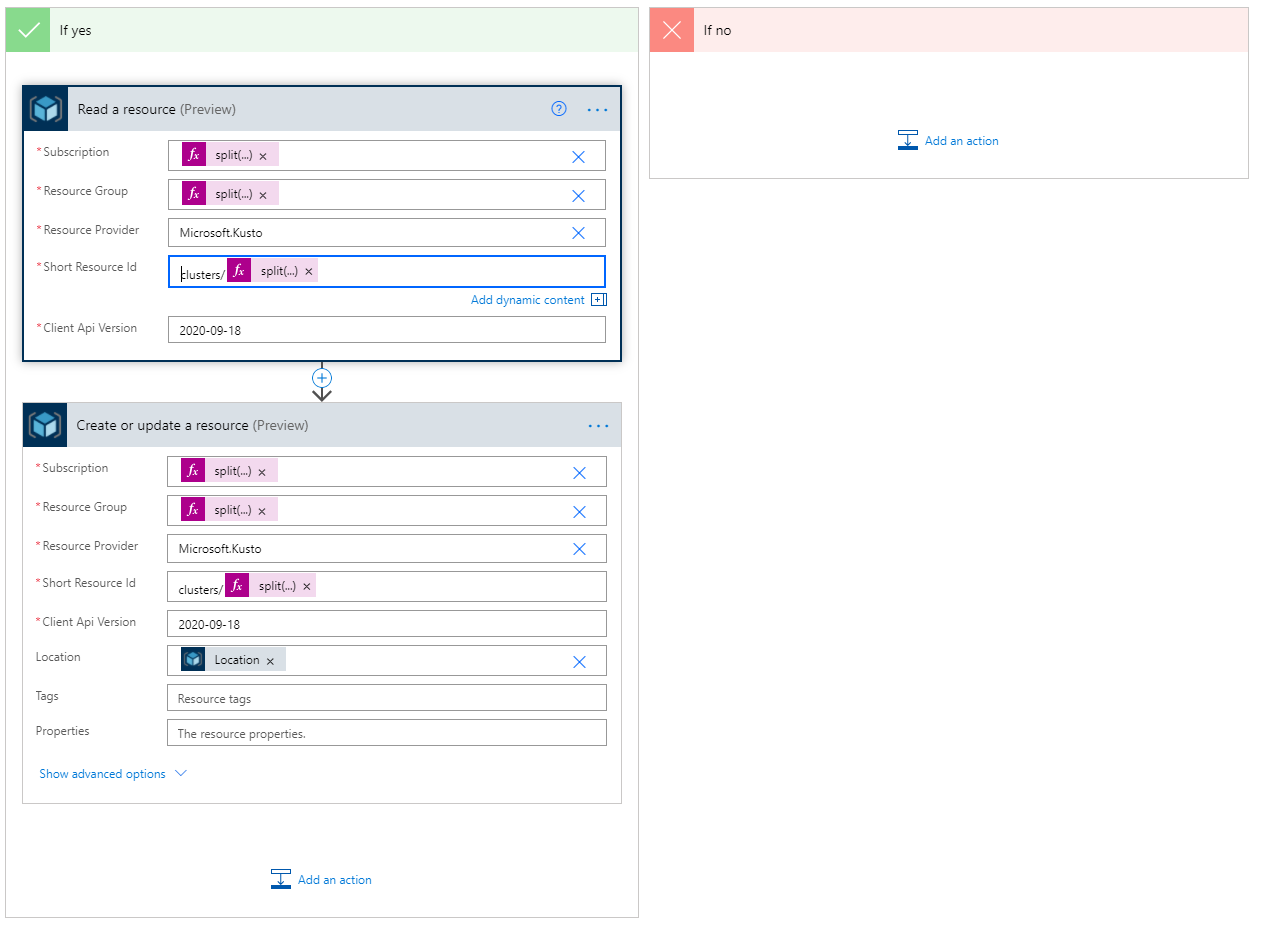Open the ellipsis menu on Create or update a resource
The height and width of the screenshot is (930, 1264).
(x=597, y=425)
